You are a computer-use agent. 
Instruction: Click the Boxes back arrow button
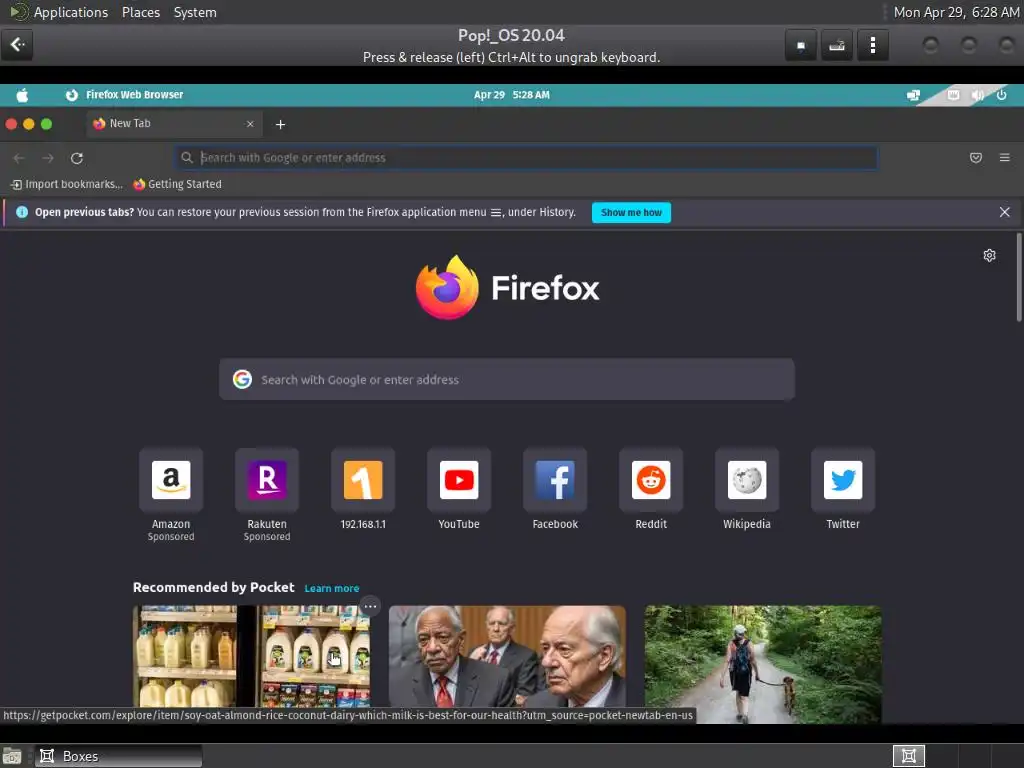point(17,45)
